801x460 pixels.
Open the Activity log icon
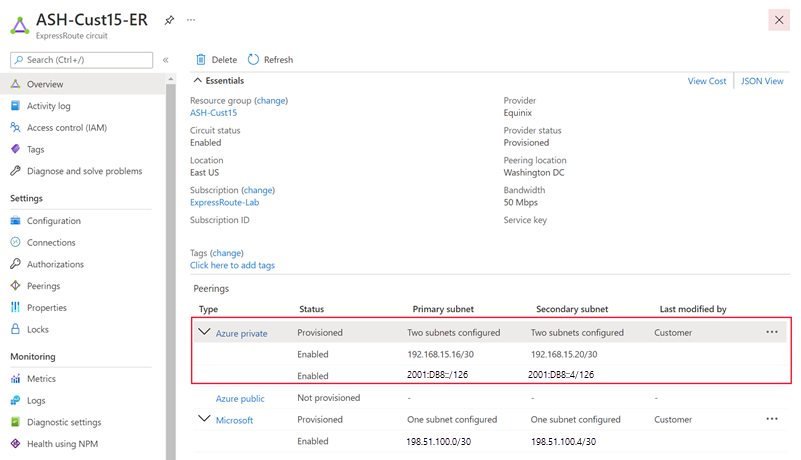click(16, 106)
